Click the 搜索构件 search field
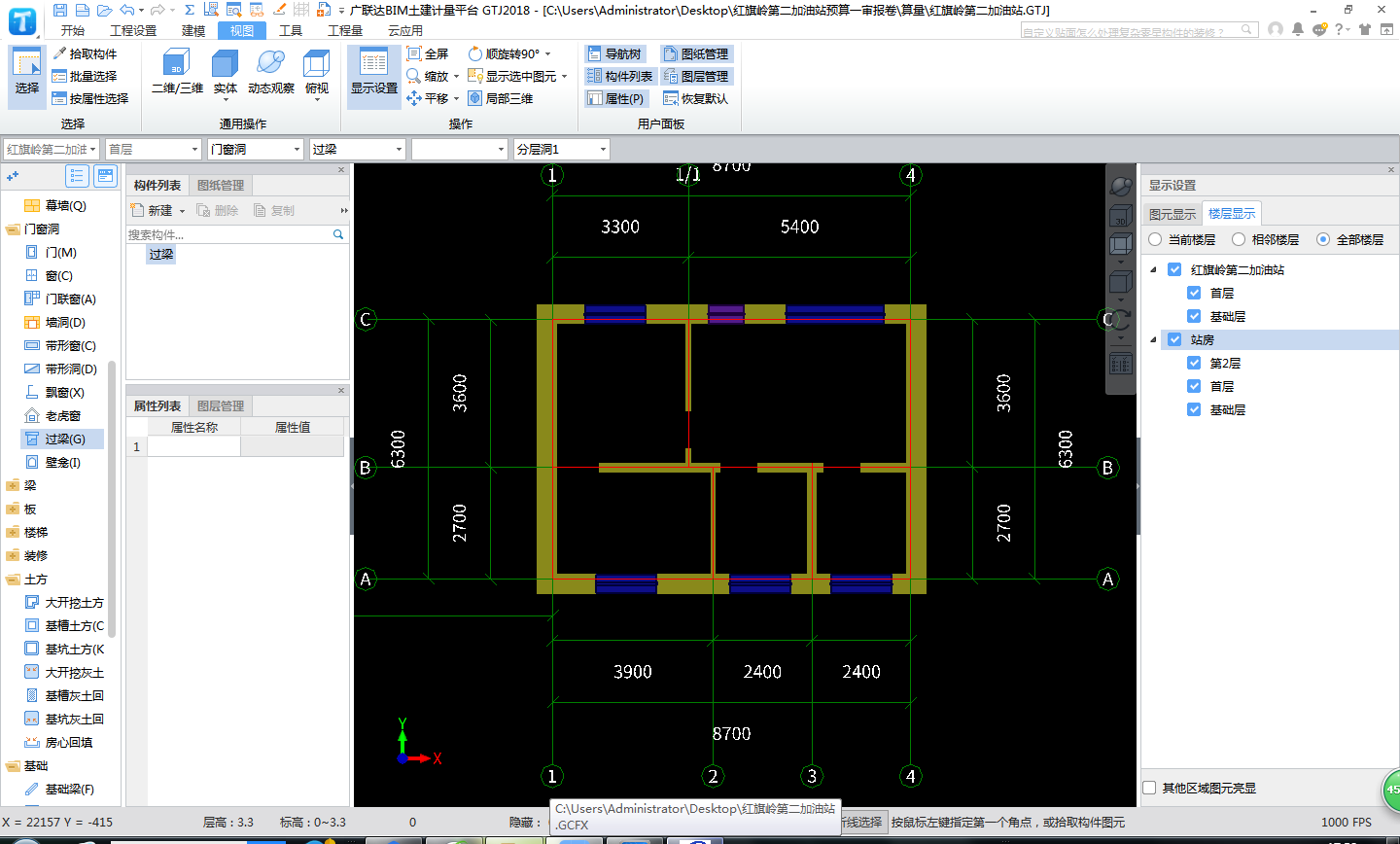 [x=229, y=234]
